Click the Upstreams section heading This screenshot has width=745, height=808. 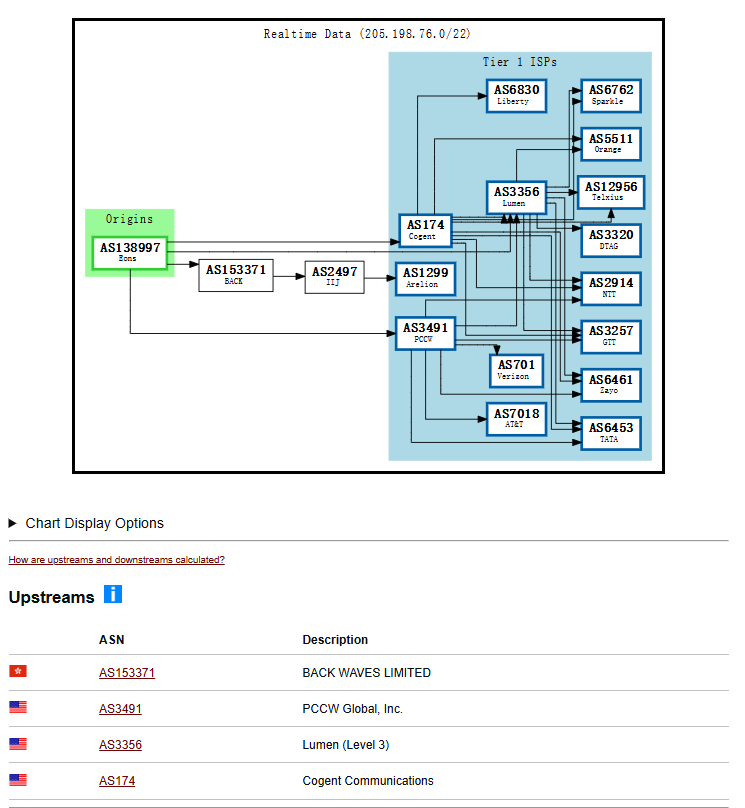tap(52, 597)
